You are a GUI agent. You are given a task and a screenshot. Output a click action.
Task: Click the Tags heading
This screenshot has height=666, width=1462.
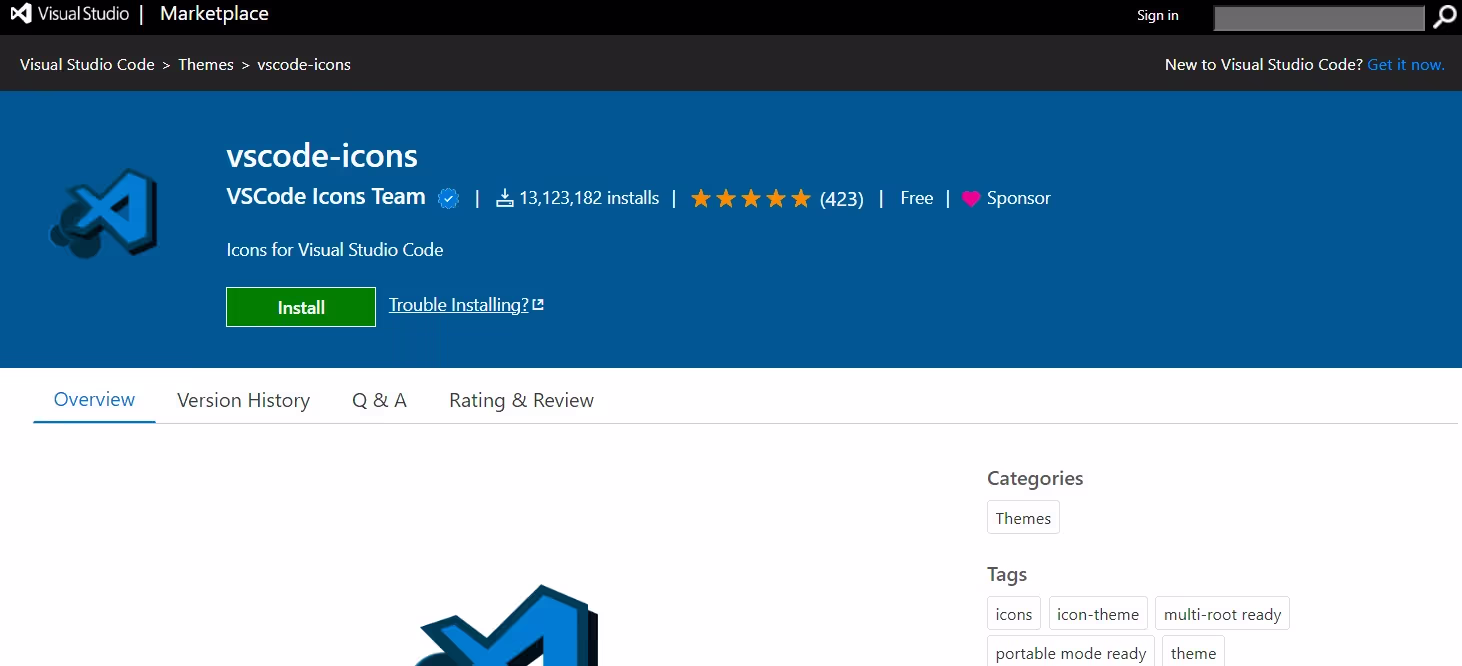[1007, 574]
